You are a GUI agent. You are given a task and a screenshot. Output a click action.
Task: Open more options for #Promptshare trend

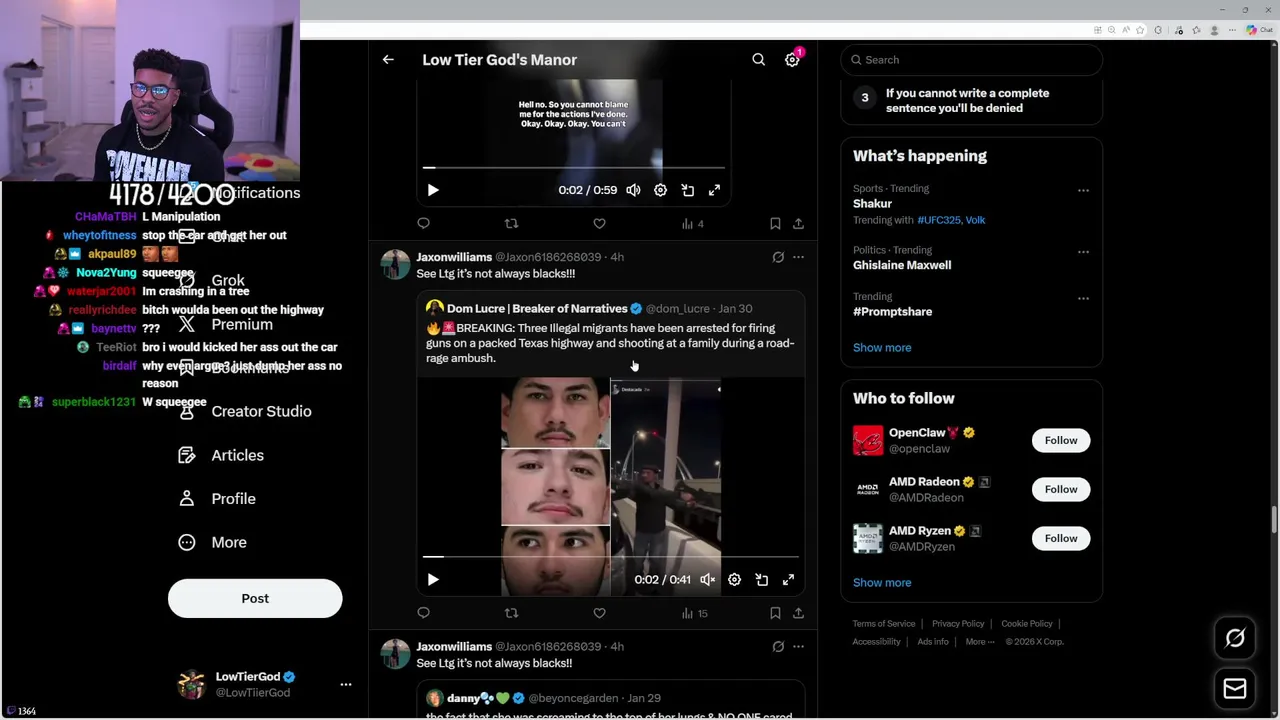(x=1083, y=298)
